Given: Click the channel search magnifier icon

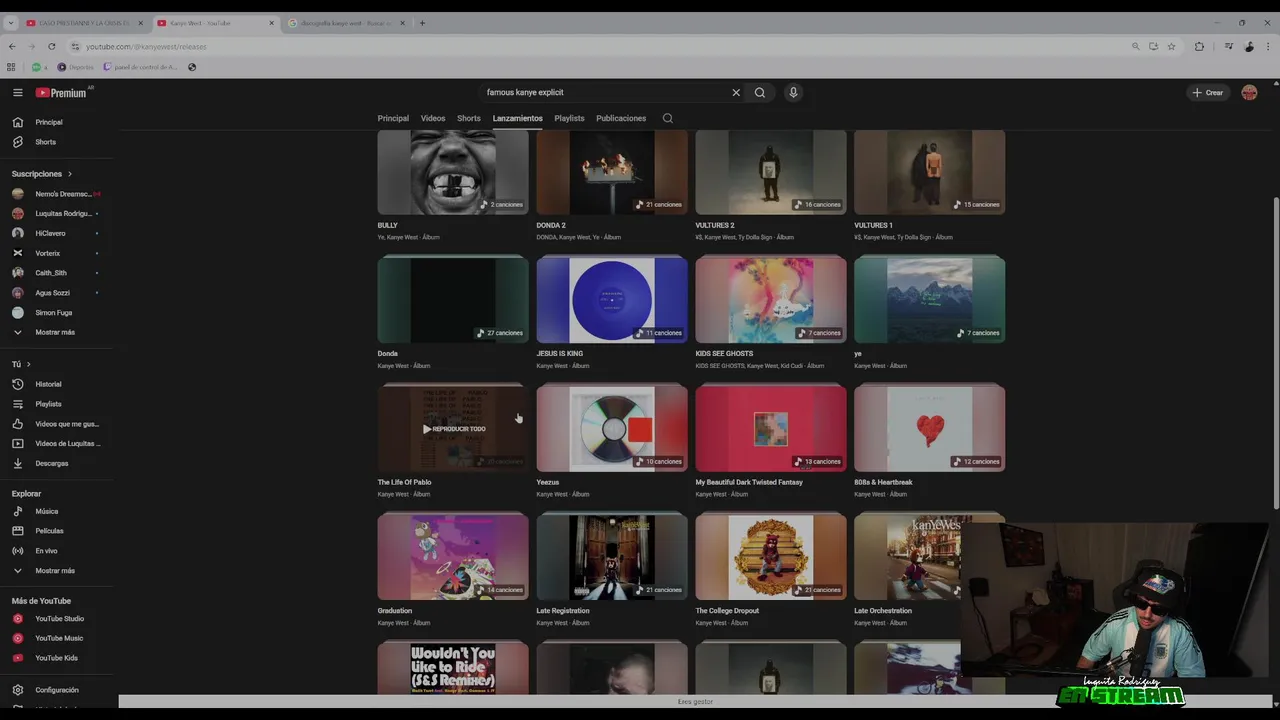Looking at the screenshot, I should pos(668,118).
